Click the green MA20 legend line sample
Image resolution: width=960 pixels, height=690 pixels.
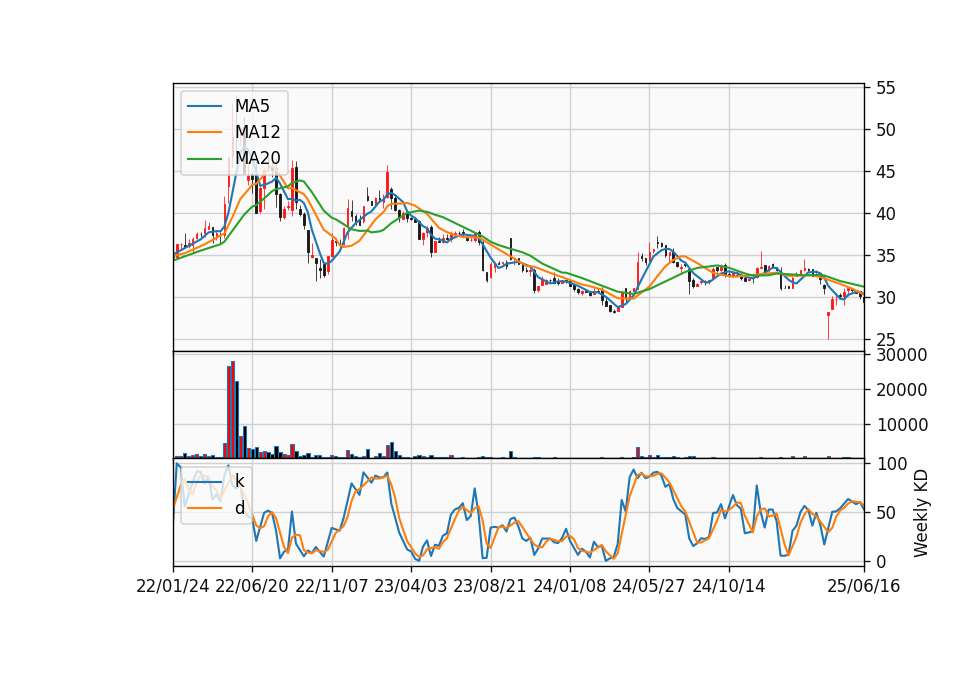pyautogui.click(x=204, y=158)
